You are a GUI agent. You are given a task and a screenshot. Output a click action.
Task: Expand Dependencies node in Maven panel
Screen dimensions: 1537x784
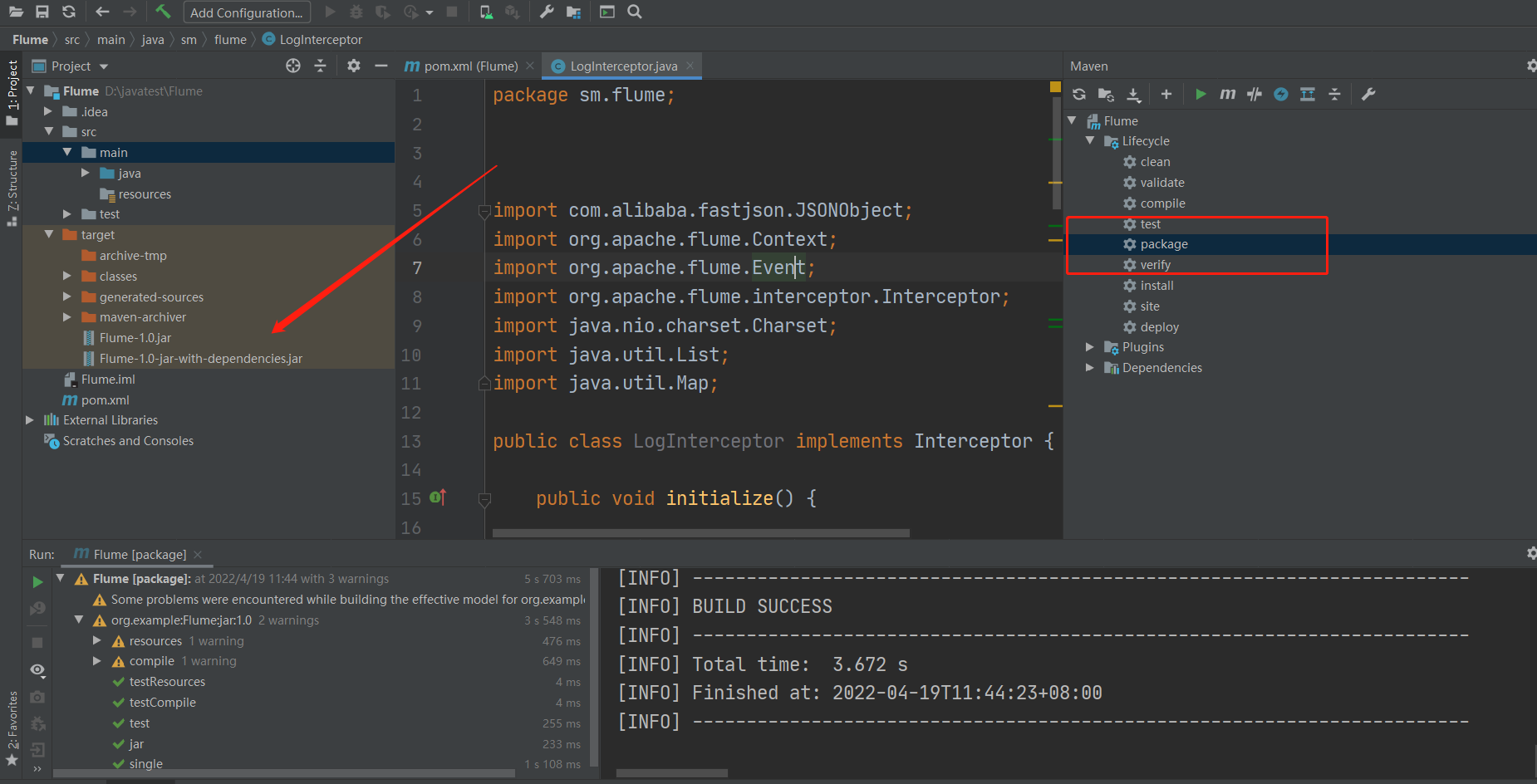tap(1090, 367)
